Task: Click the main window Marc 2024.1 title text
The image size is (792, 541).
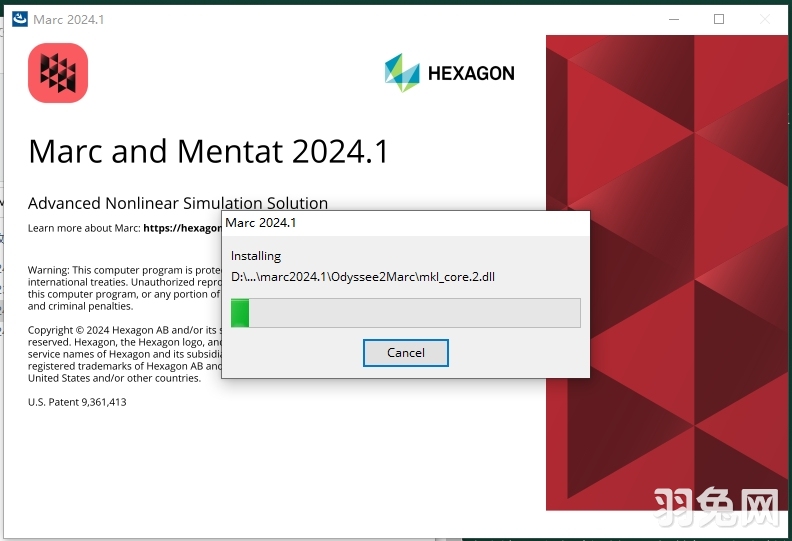Action: point(69,19)
